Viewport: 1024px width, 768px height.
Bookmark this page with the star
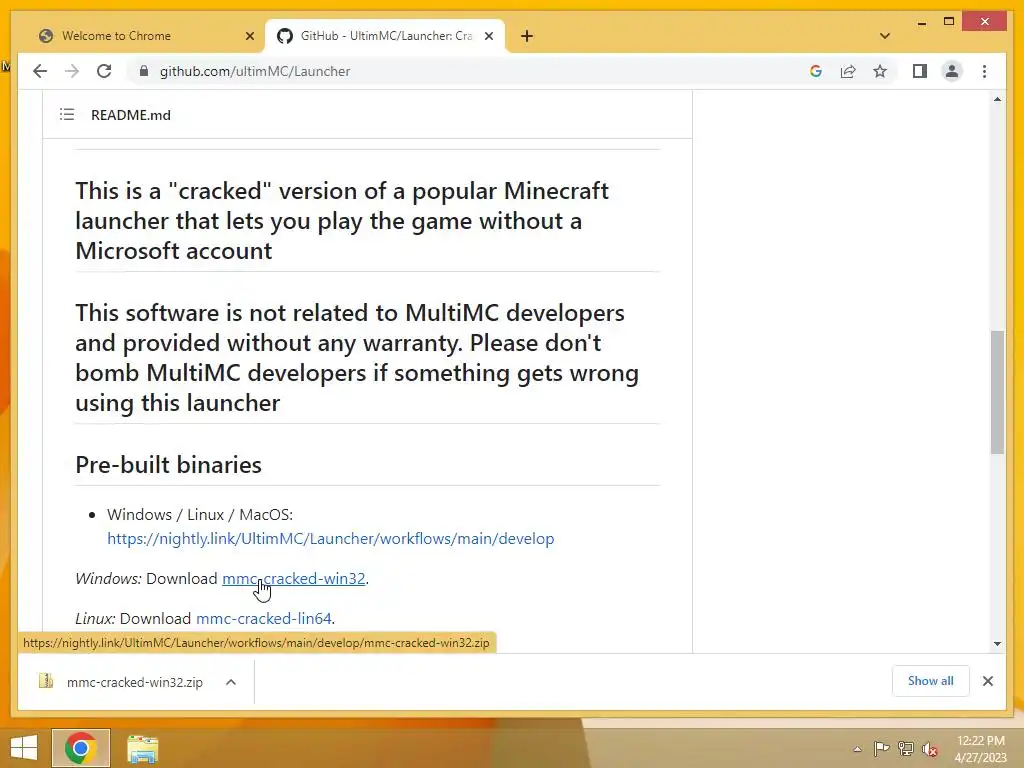point(880,71)
